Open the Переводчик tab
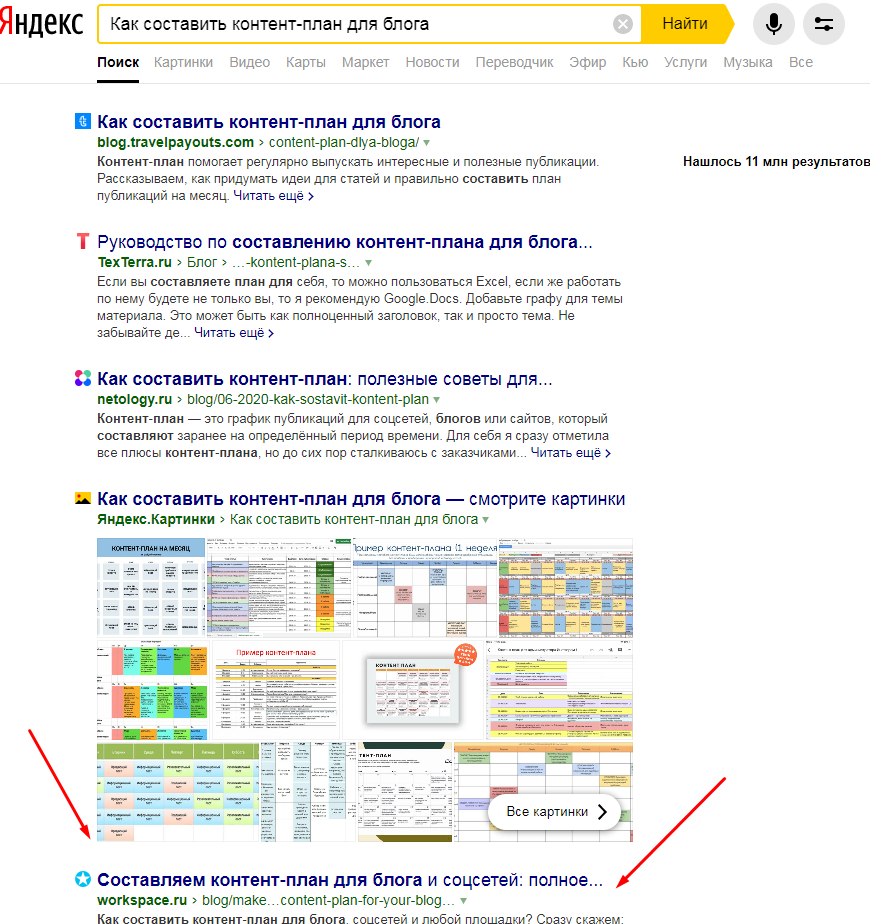The image size is (870, 924). coord(515,62)
